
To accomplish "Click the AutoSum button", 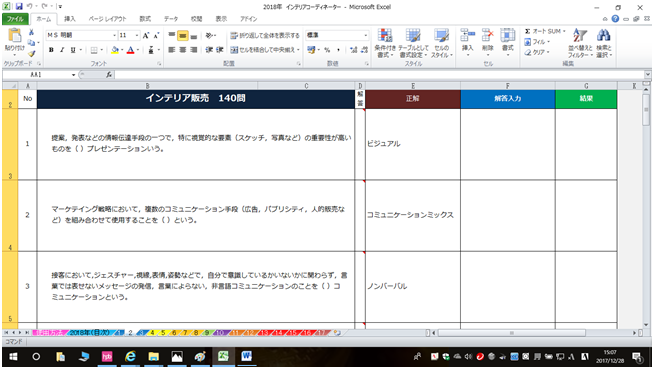I will 545,32.
